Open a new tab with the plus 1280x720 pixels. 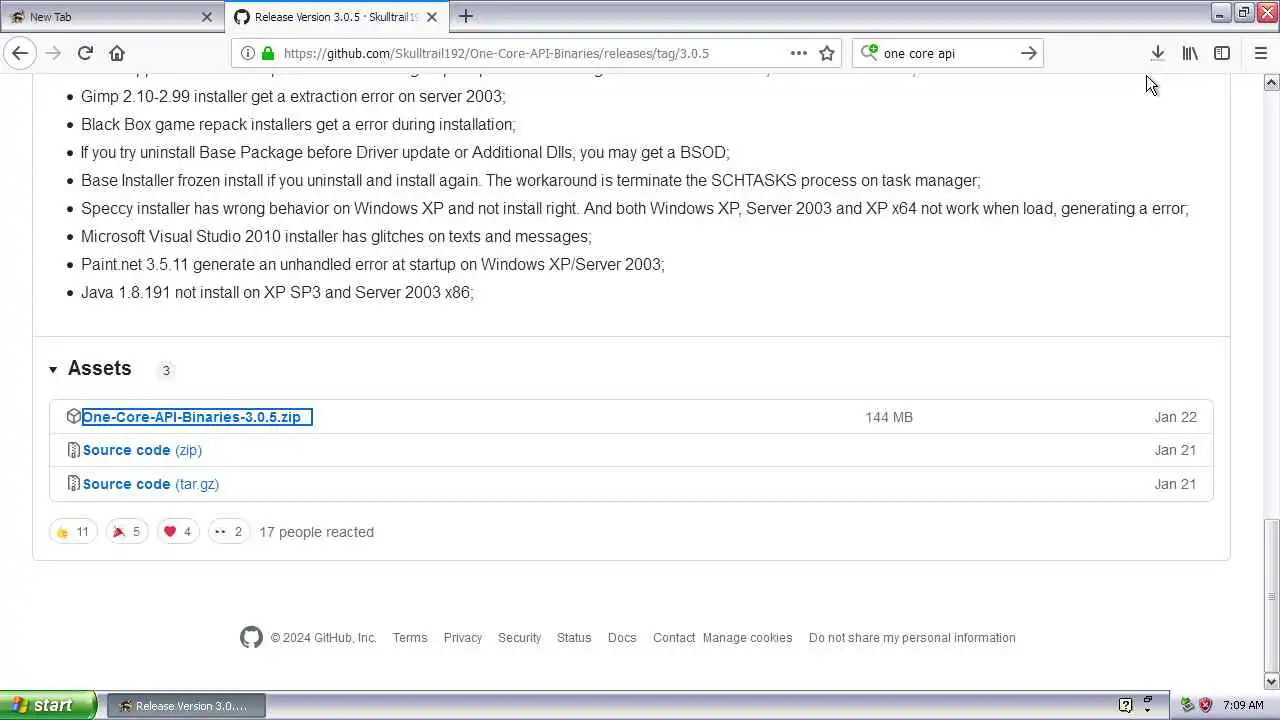(x=466, y=16)
